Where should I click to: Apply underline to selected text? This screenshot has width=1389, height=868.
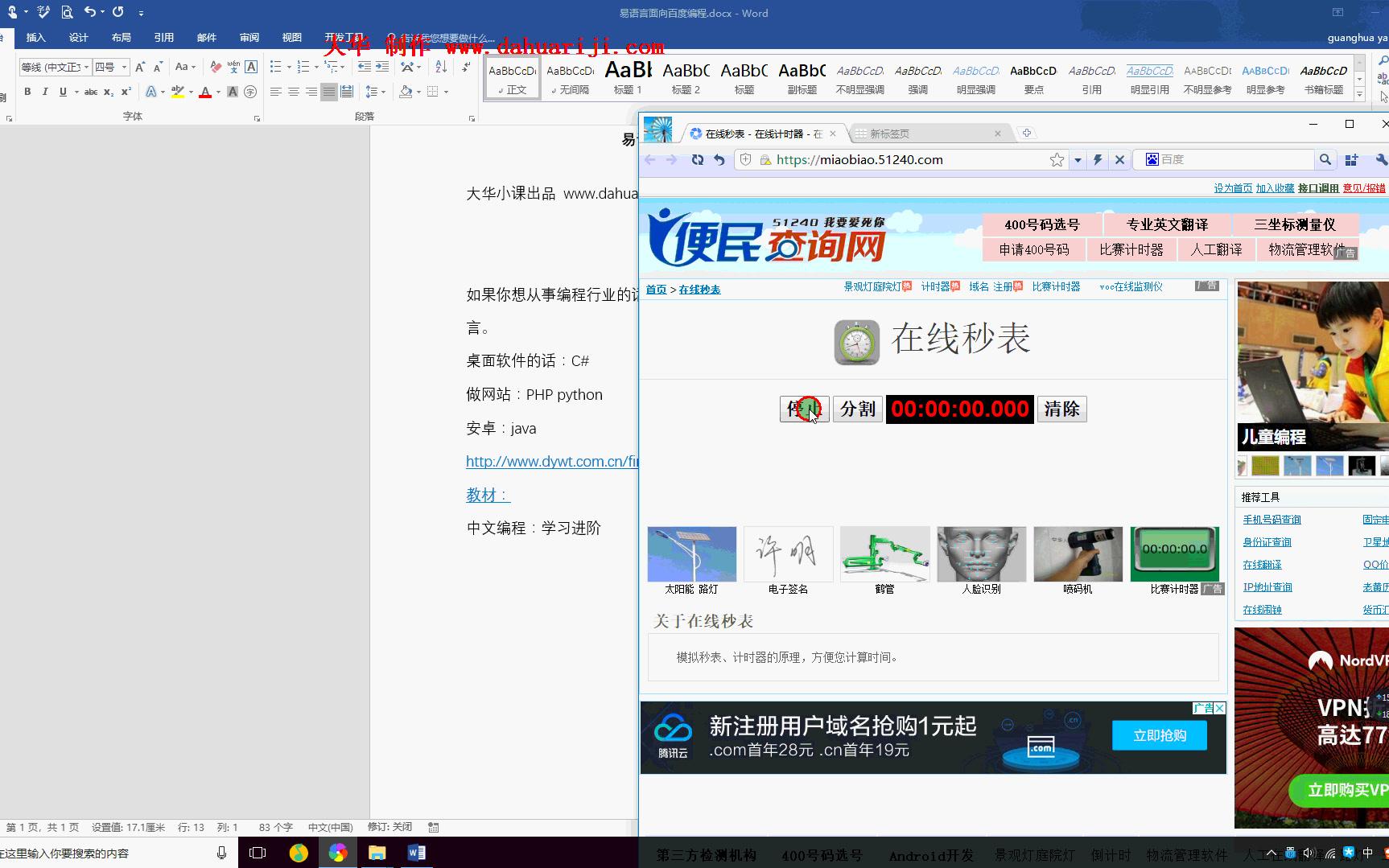[63, 92]
